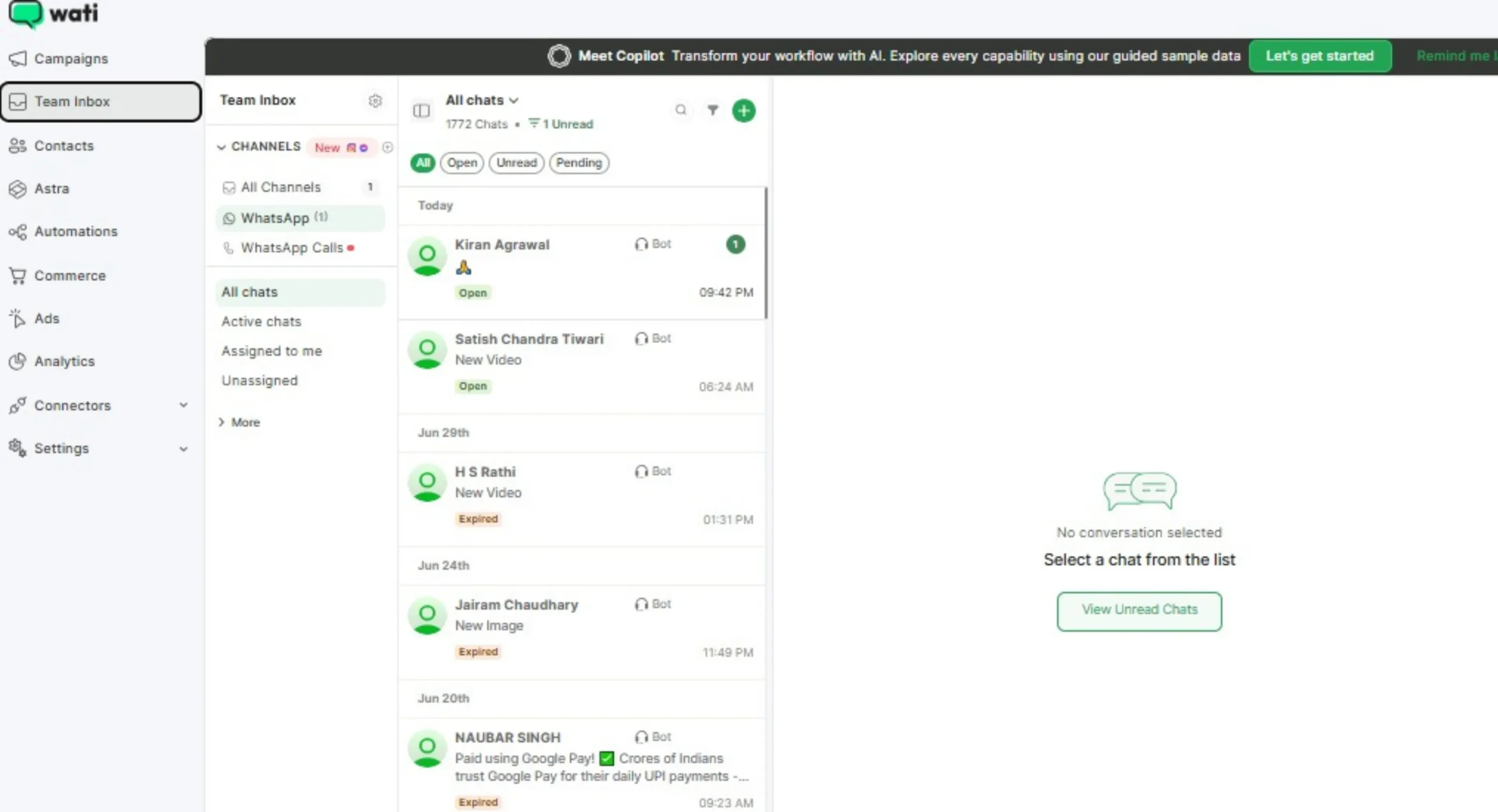This screenshot has width=1498, height=812.
Task: Open the chat filter funnel icon
Action: point(713,109)
